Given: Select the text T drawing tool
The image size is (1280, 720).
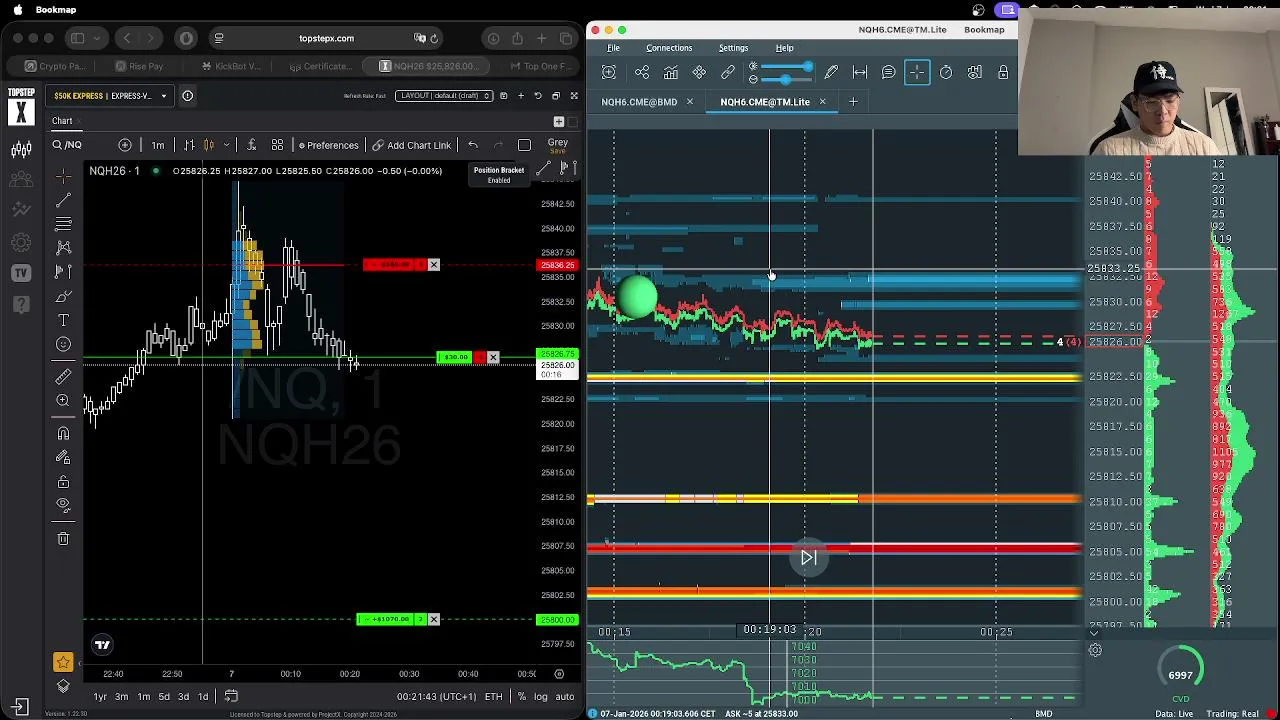Looking at the screenshot, I should (63, 320).
